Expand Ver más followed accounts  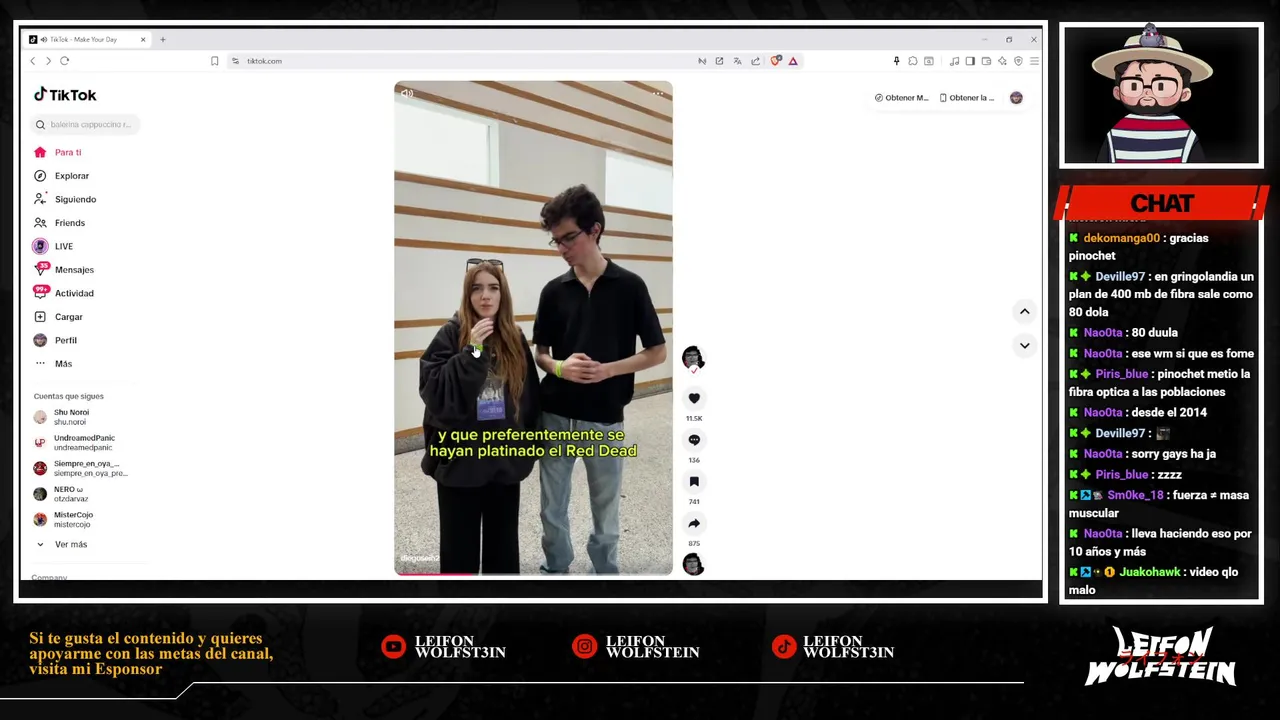pos(62,544)
